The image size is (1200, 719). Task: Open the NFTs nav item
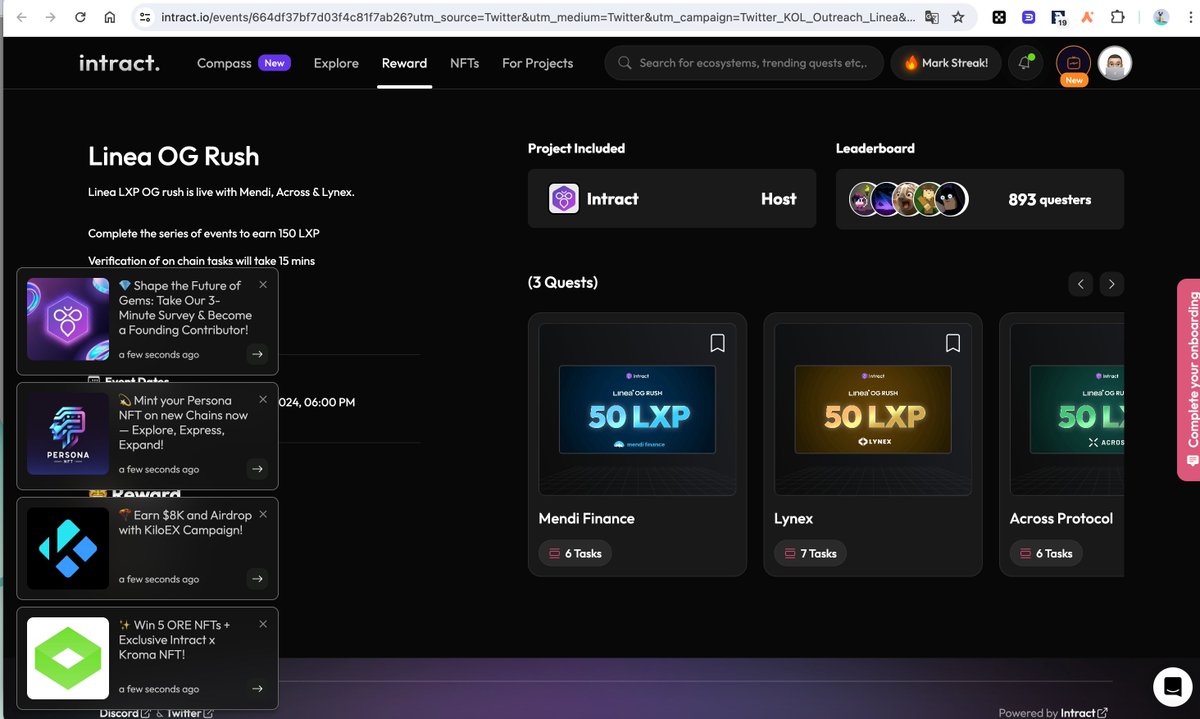click(464, 63)
